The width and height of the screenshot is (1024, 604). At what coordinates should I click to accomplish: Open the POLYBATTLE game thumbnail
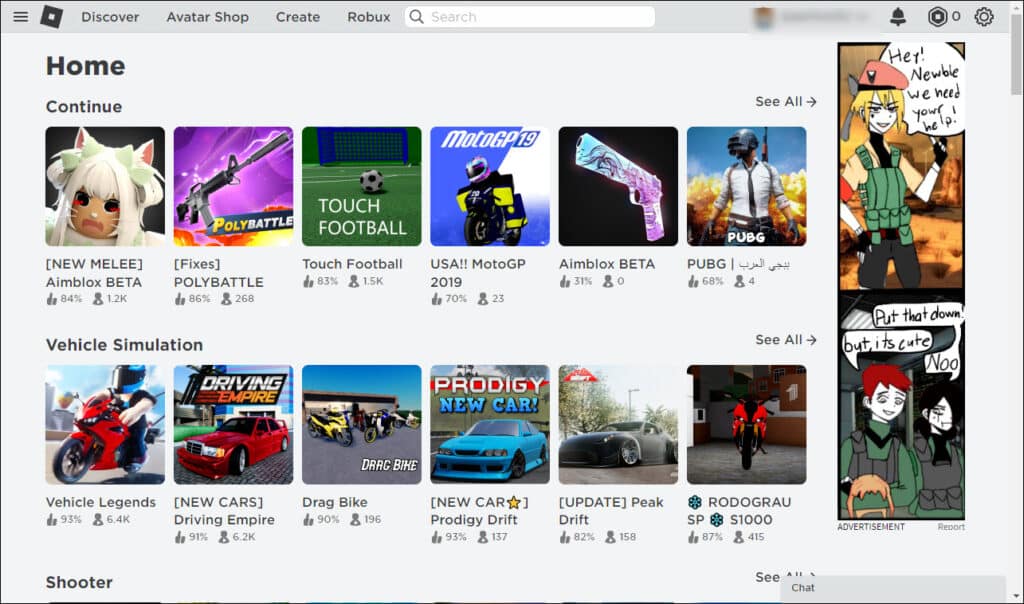click(x=233, y=186)
